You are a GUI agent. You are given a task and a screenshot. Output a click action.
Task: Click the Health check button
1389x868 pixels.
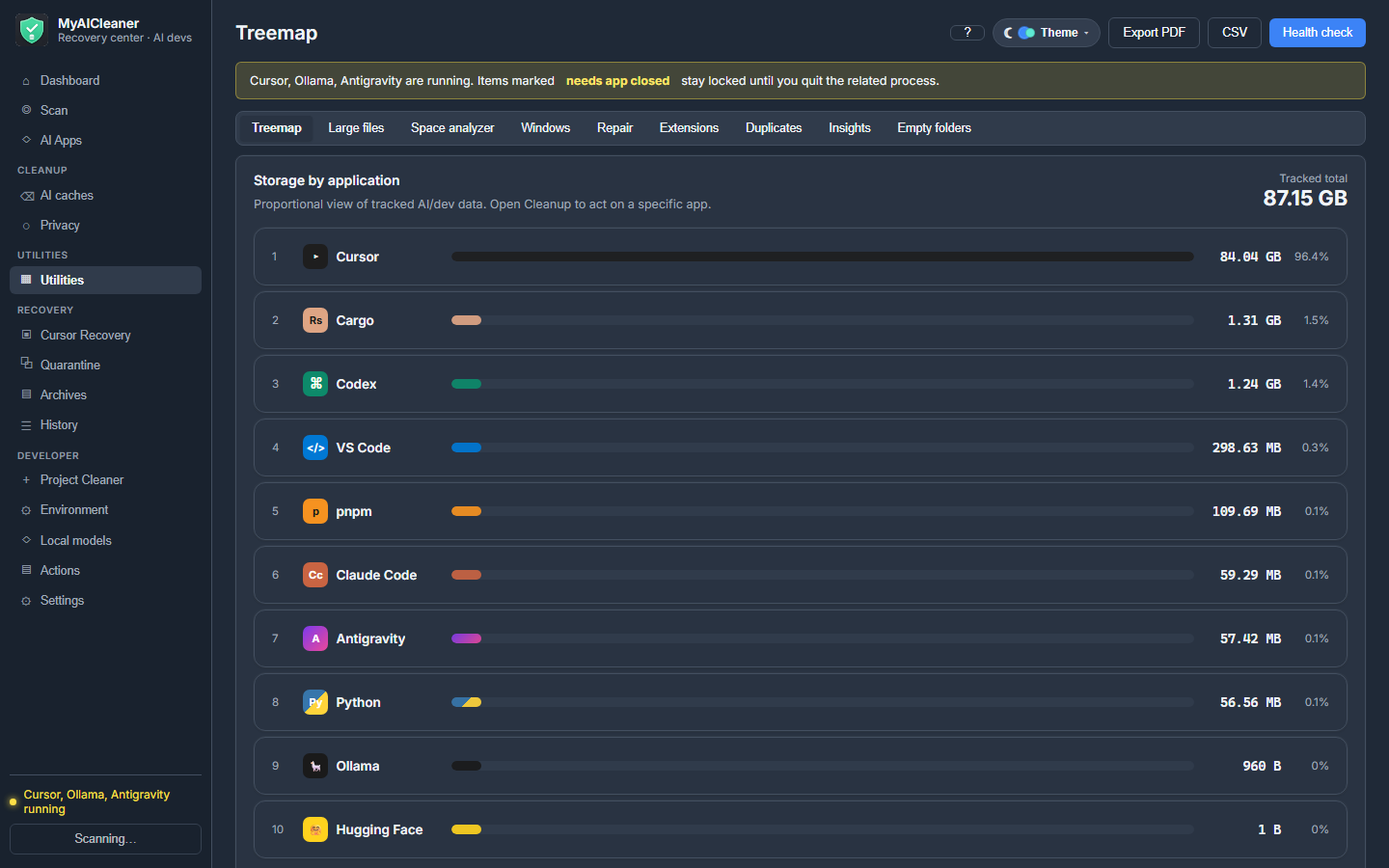tap(1317, 33)
